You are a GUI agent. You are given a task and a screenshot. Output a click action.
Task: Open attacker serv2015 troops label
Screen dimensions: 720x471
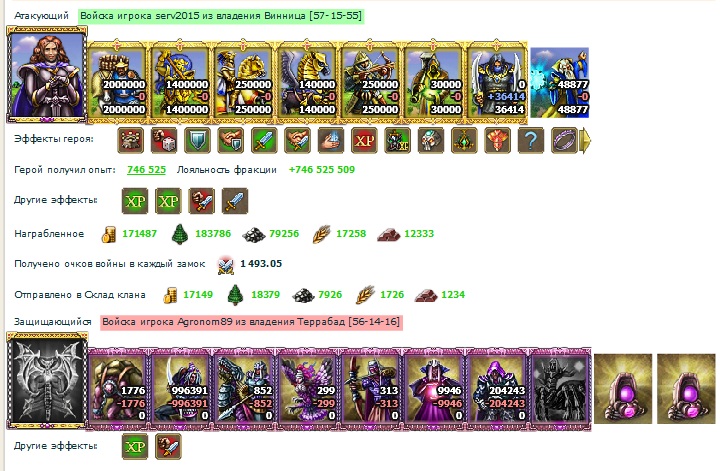(x=221, y=16)
